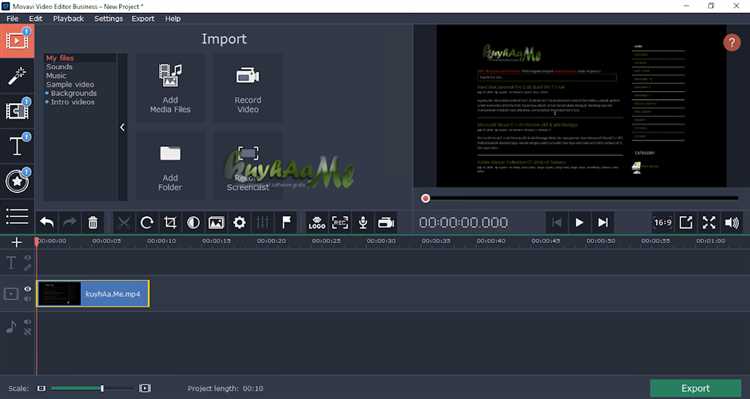Open the Settings menu
This screenshot has height=399, width=750.
109,19
